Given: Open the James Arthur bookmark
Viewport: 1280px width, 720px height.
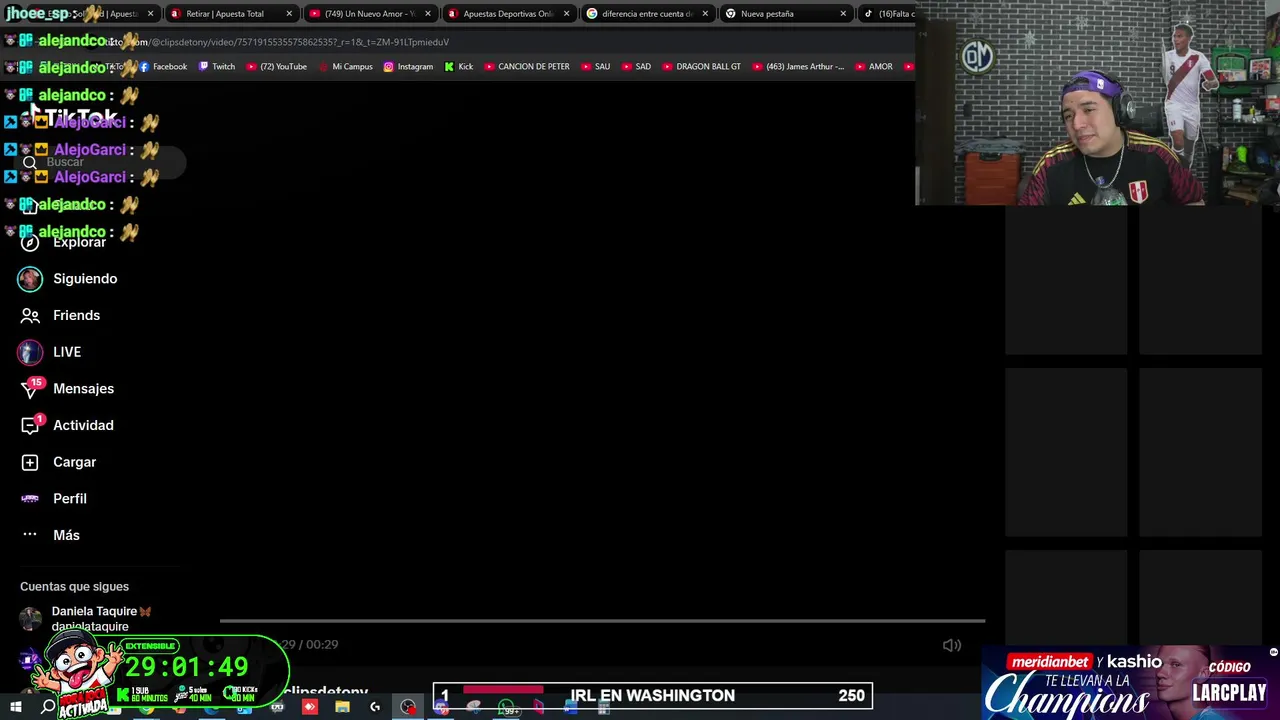Looking at the screenshot, I should tap(797, 67).
